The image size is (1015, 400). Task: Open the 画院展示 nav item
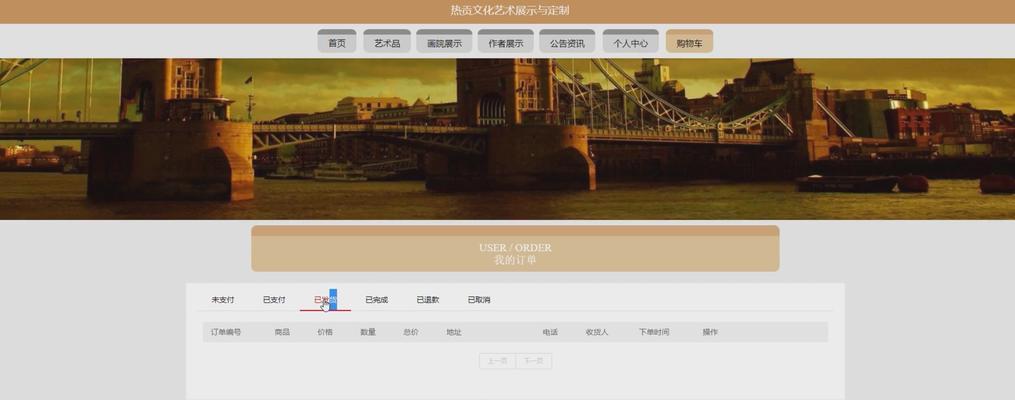[x=444, y=41]
